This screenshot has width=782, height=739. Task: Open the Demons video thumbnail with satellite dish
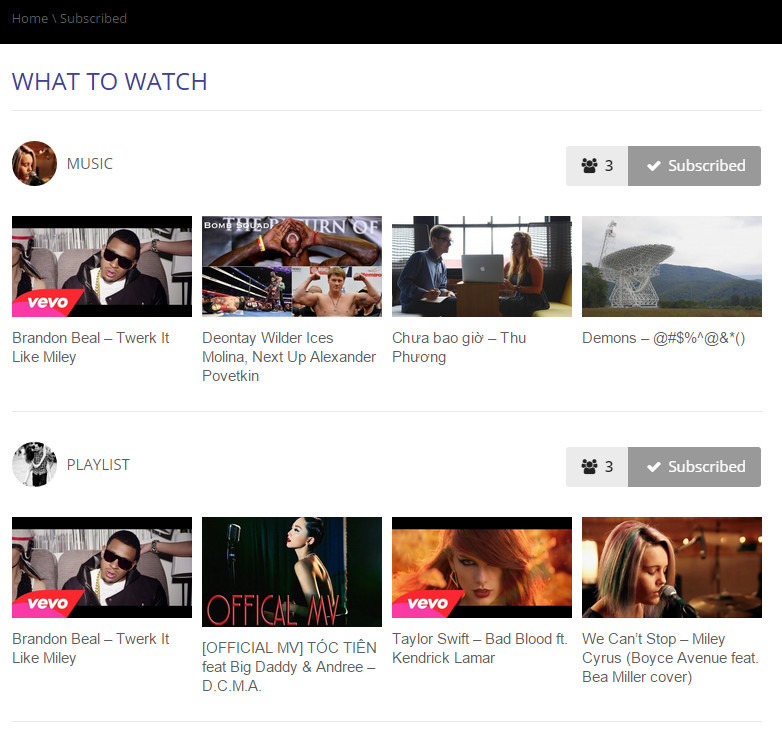pyautogui.click(x=672, y=266)
